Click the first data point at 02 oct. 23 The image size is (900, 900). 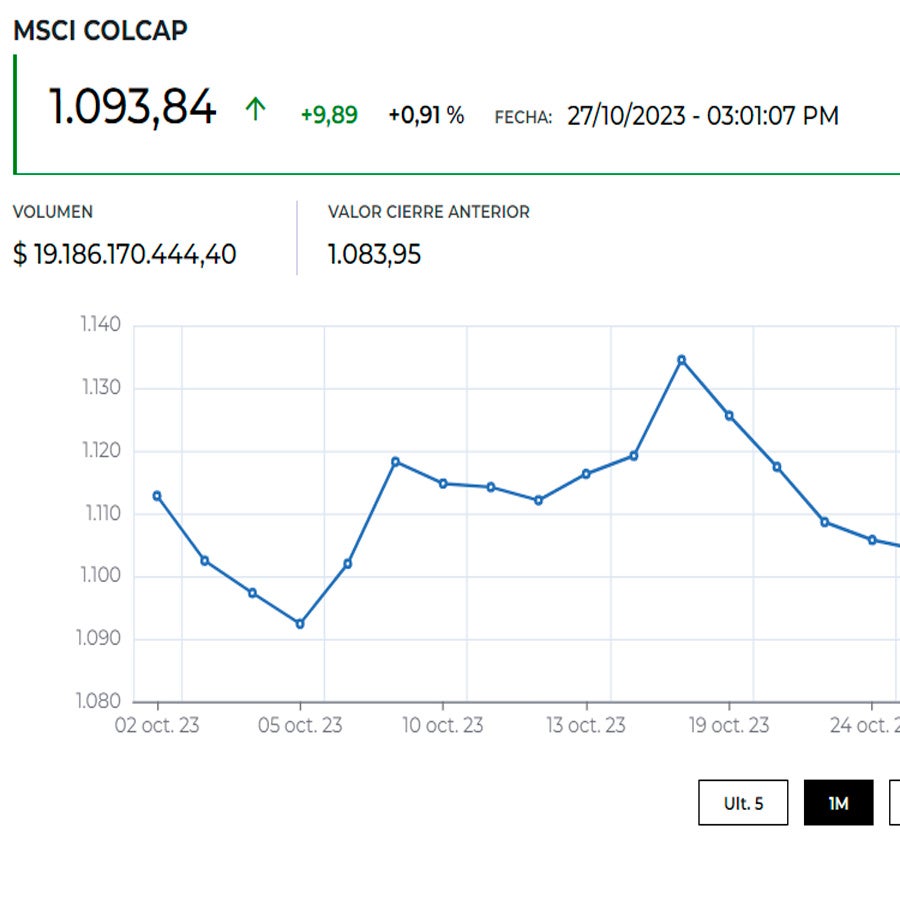coord(157,495)
